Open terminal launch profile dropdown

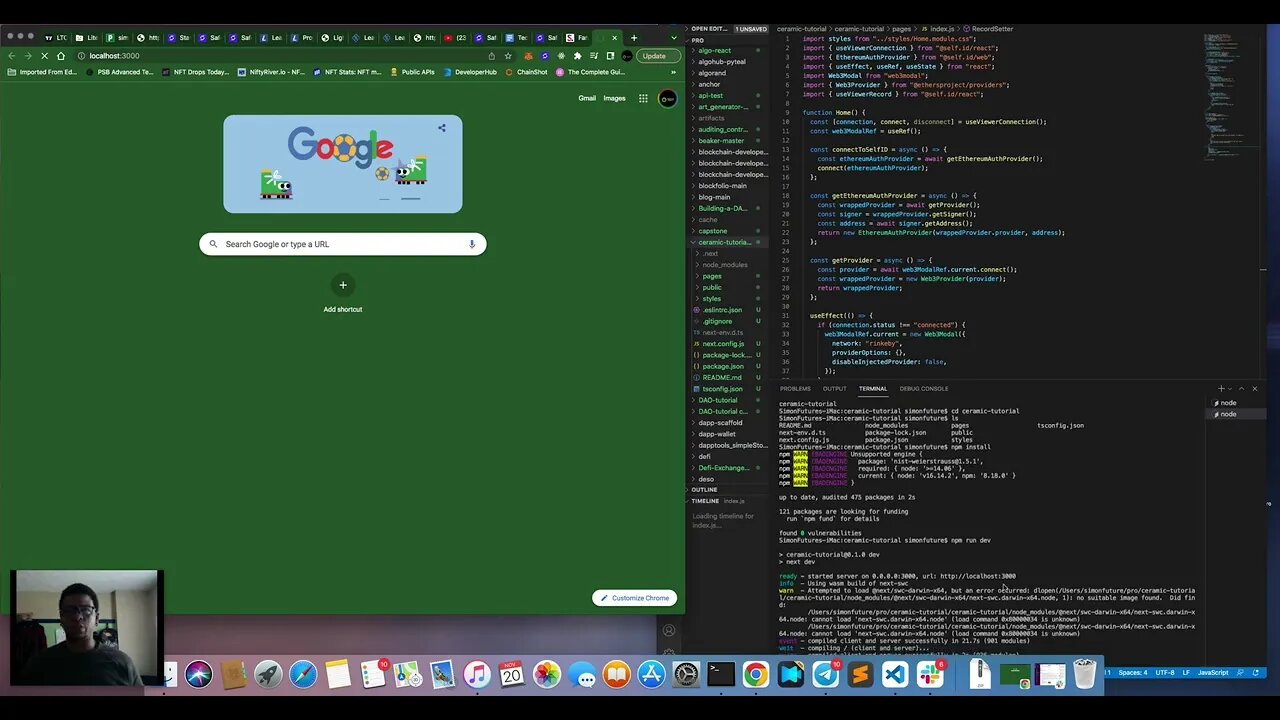coord(1231,388)
